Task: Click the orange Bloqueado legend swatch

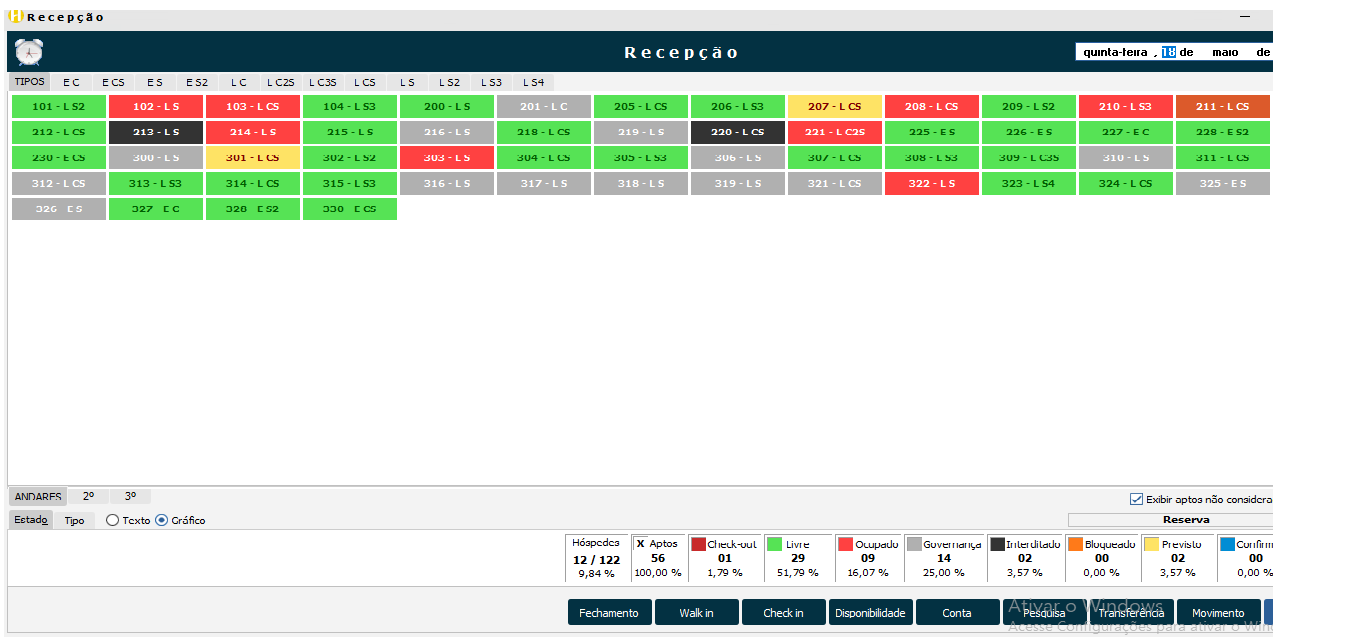Action: pyautogui.click(x=1075, y=544)
